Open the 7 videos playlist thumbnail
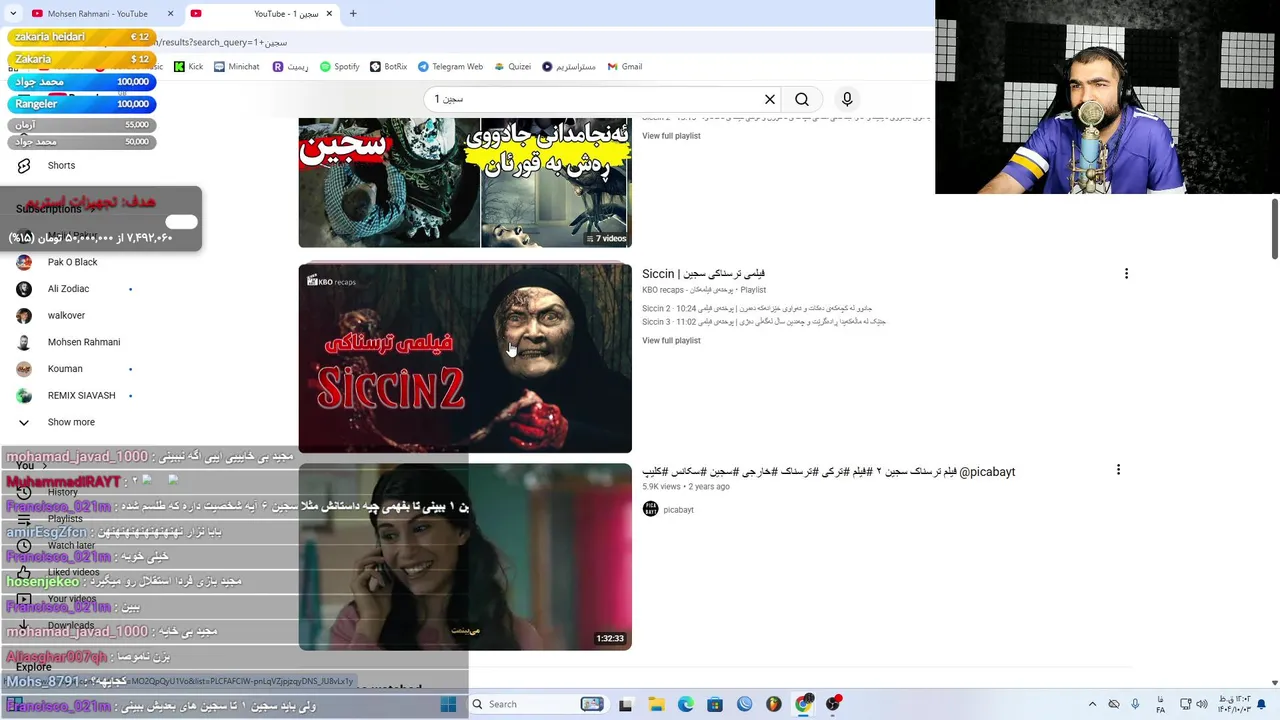1280x720 pixels. pos(465,182)
